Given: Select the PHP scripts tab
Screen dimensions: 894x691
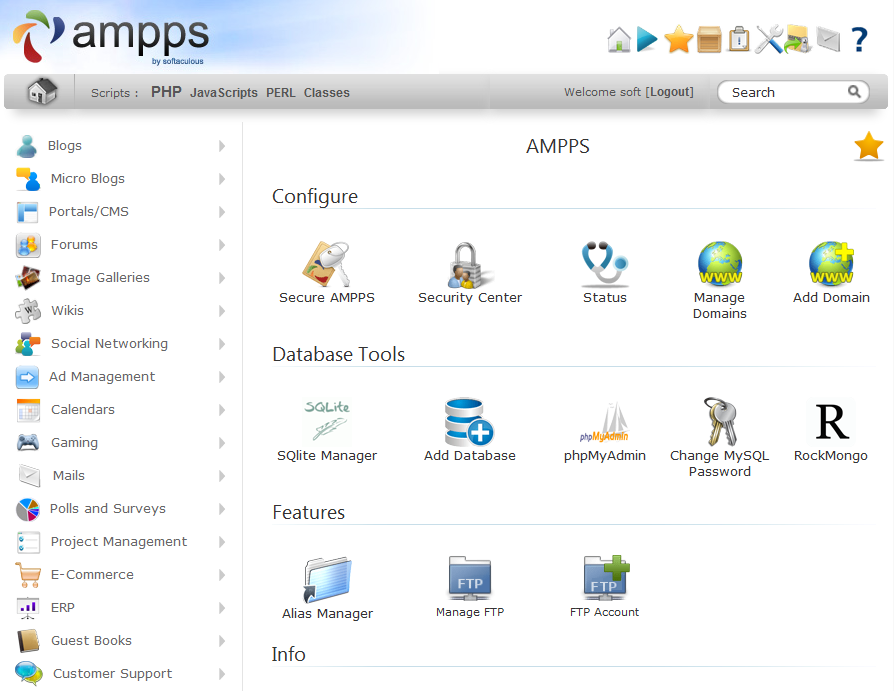Looking at the screenshot, I should point(166,92).
